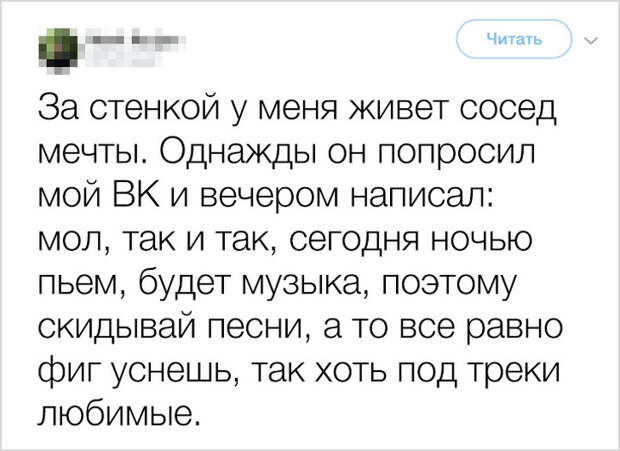Click the word мечты in the second line
Image resolution: width=620 pixels, height=451 pixels.
click(91, 153)
